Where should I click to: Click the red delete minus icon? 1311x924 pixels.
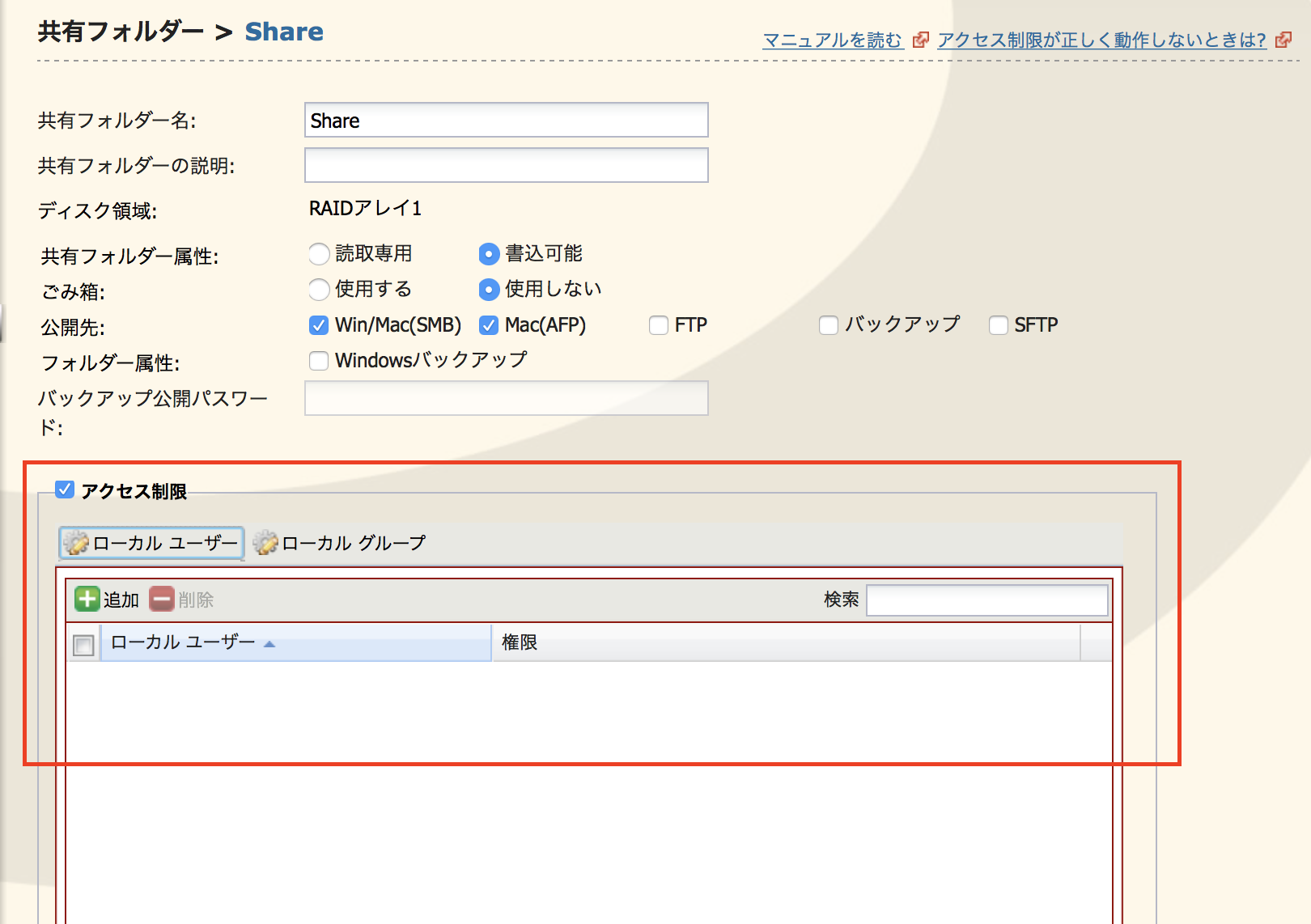(x=162, y=600)
